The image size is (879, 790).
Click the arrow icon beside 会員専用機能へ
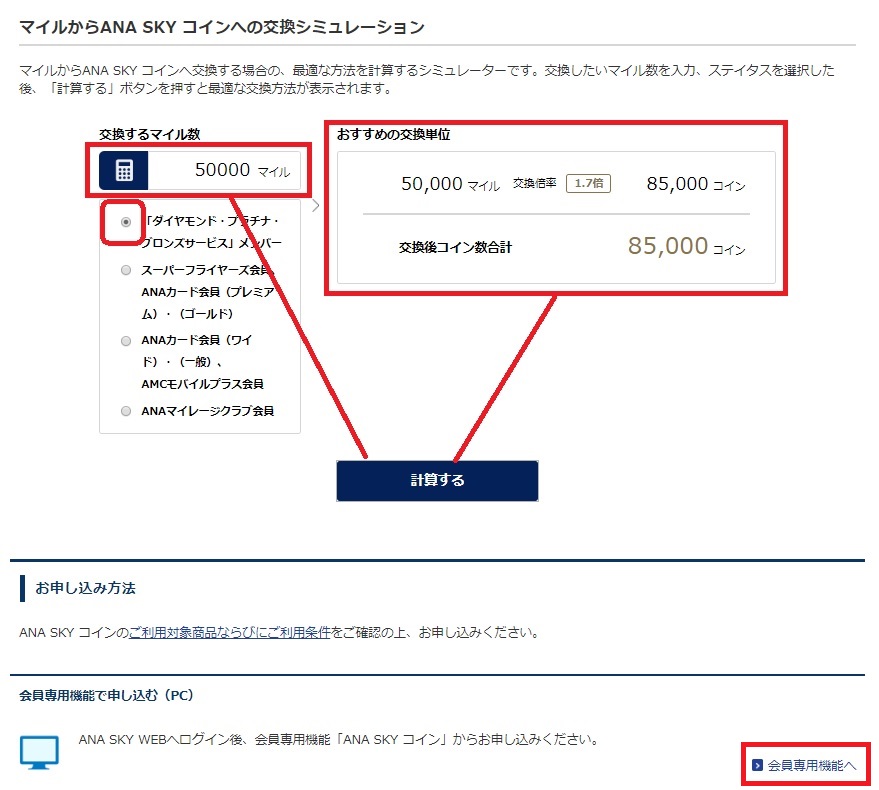click(x=757, y=766)
